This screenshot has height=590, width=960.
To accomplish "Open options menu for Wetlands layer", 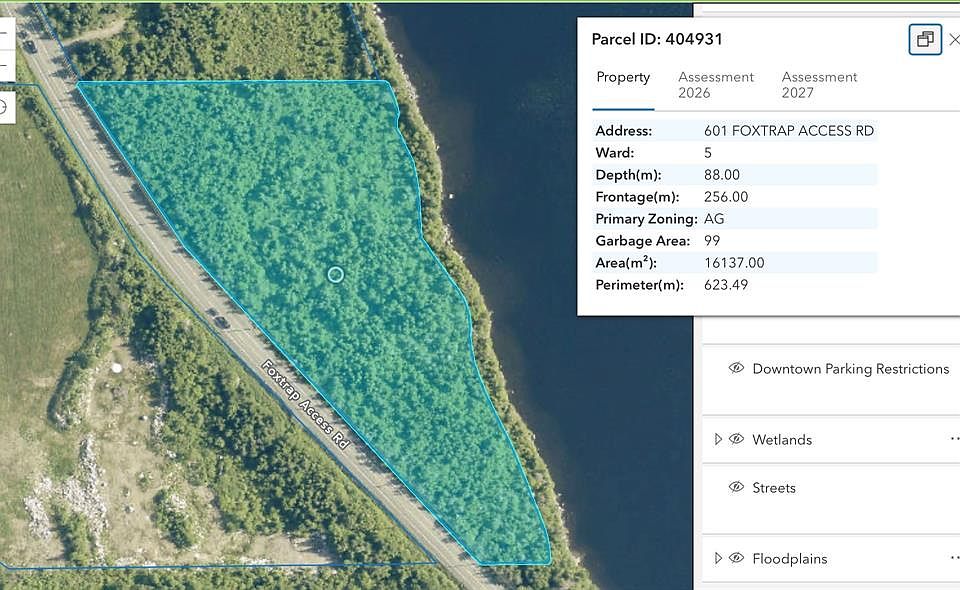I will [x=954, y=439].
